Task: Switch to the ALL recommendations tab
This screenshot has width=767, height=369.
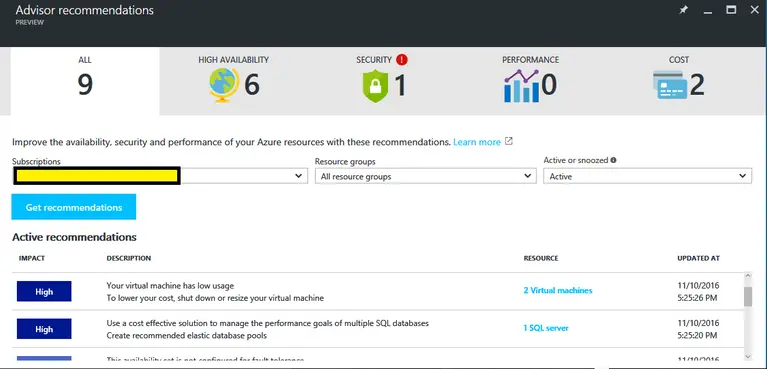Action: [x=85, y=81]
